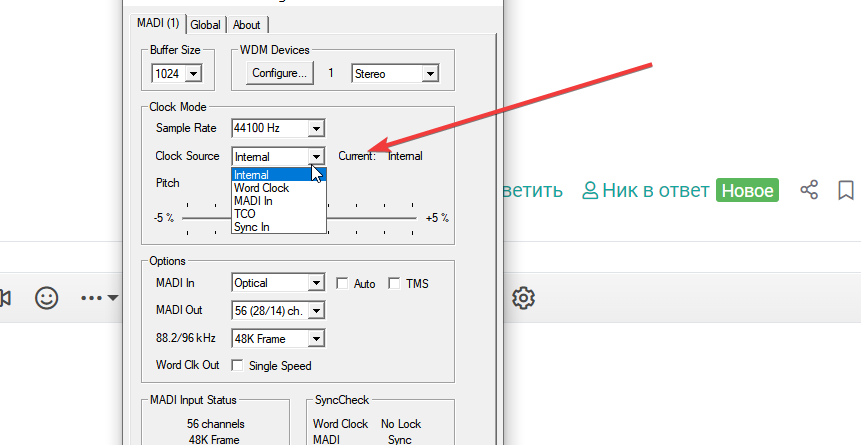
Task: Check Single Speed for Word Clk Out
Action: click(x=237, y=365)
